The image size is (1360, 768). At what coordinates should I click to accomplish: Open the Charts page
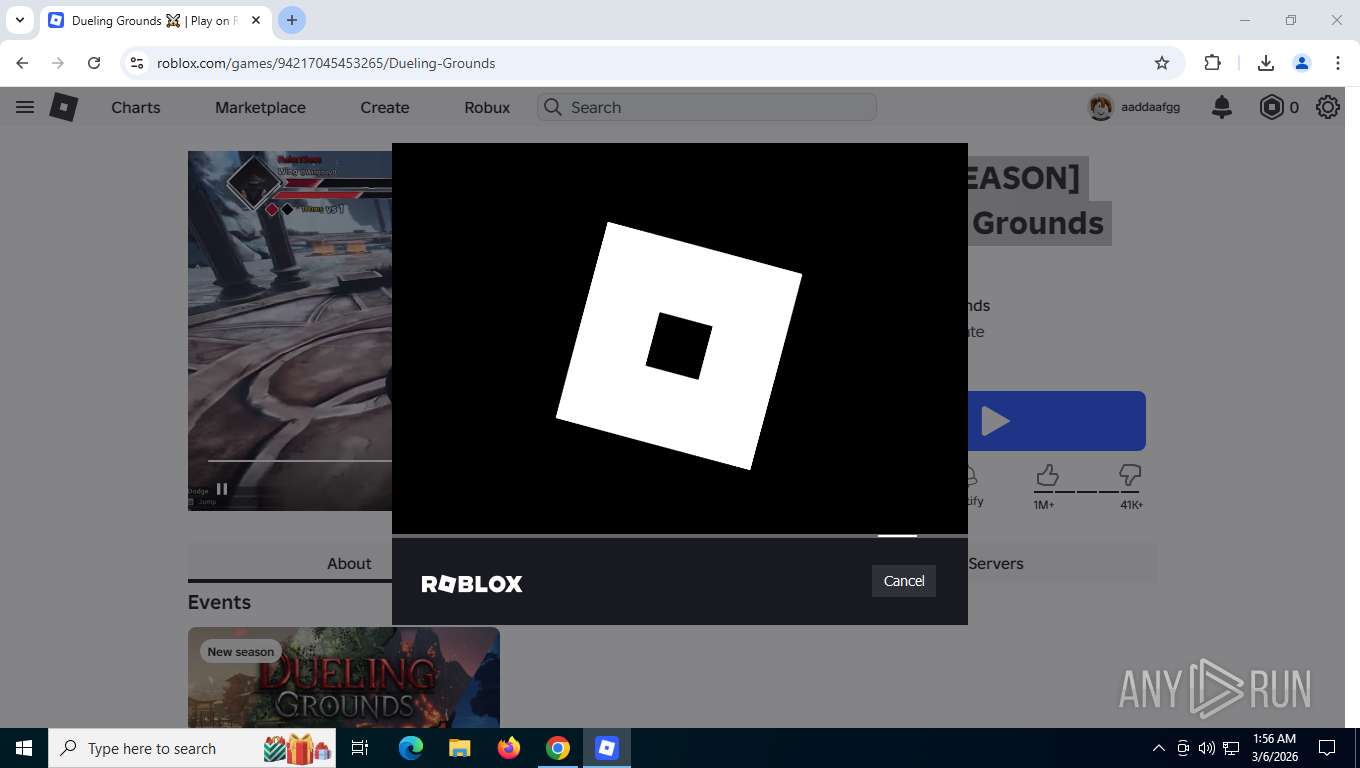(x=136, y=107)
